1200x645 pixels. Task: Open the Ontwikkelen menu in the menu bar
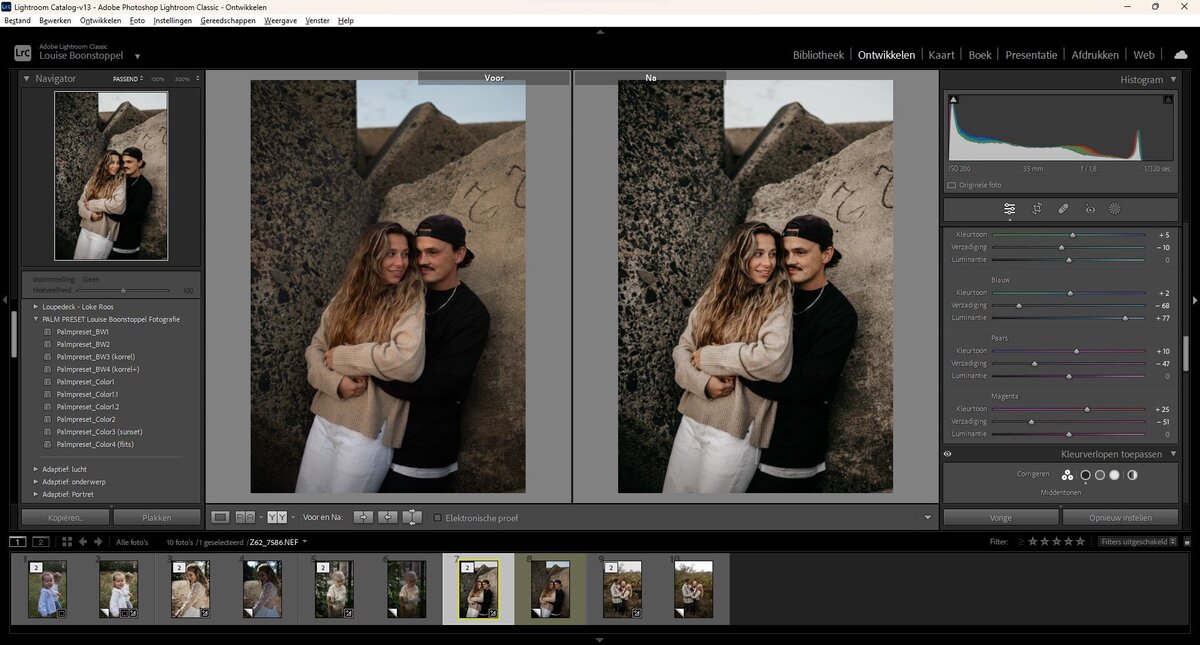100,20
